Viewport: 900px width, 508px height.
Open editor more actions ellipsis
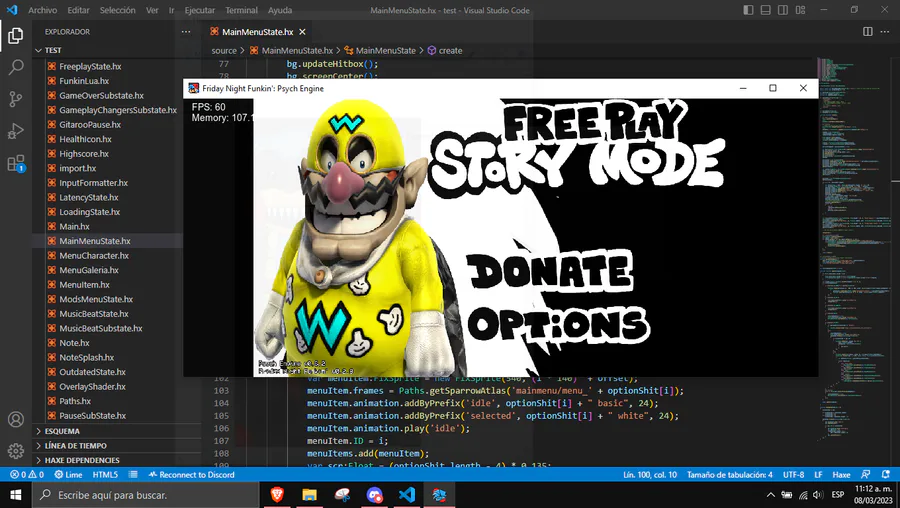pos(885,32)
